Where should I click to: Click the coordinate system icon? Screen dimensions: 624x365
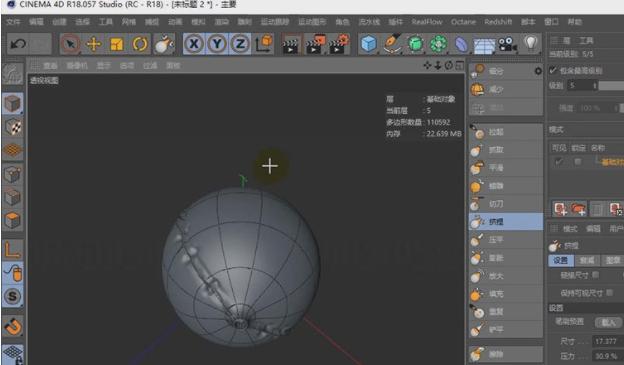point(264,43)
